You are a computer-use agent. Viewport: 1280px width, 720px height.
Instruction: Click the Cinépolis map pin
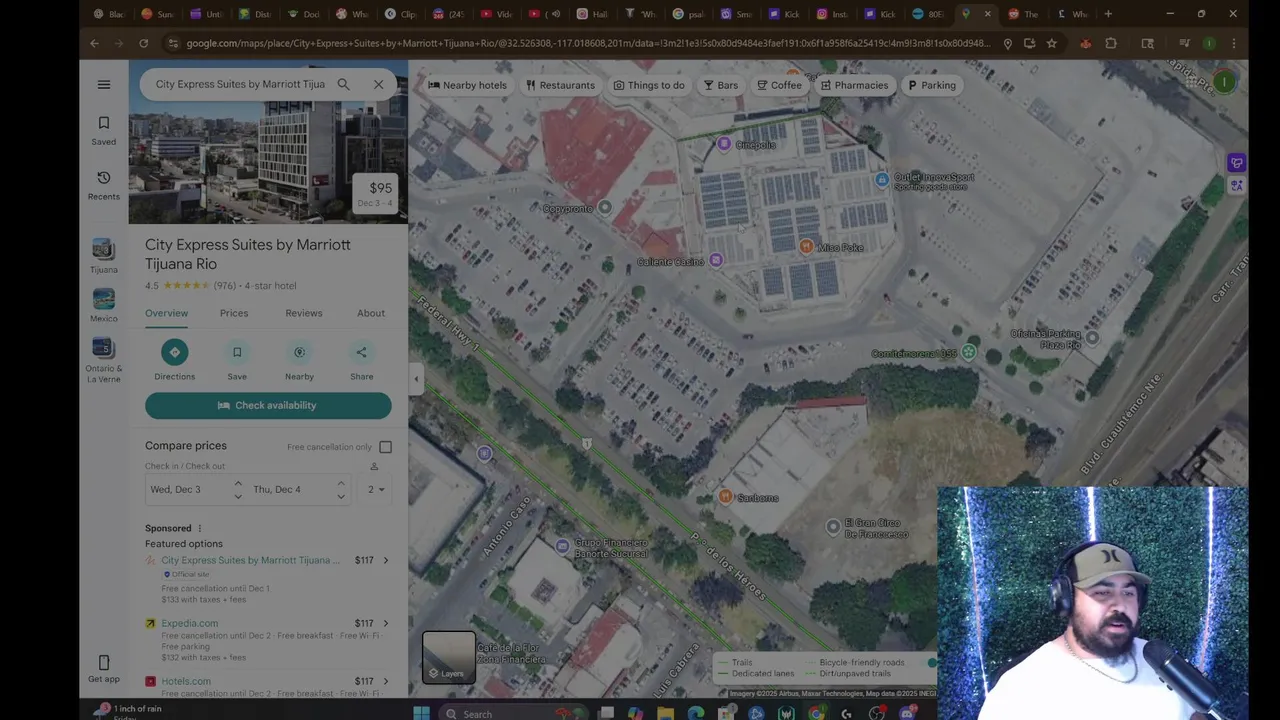(724, 145)
